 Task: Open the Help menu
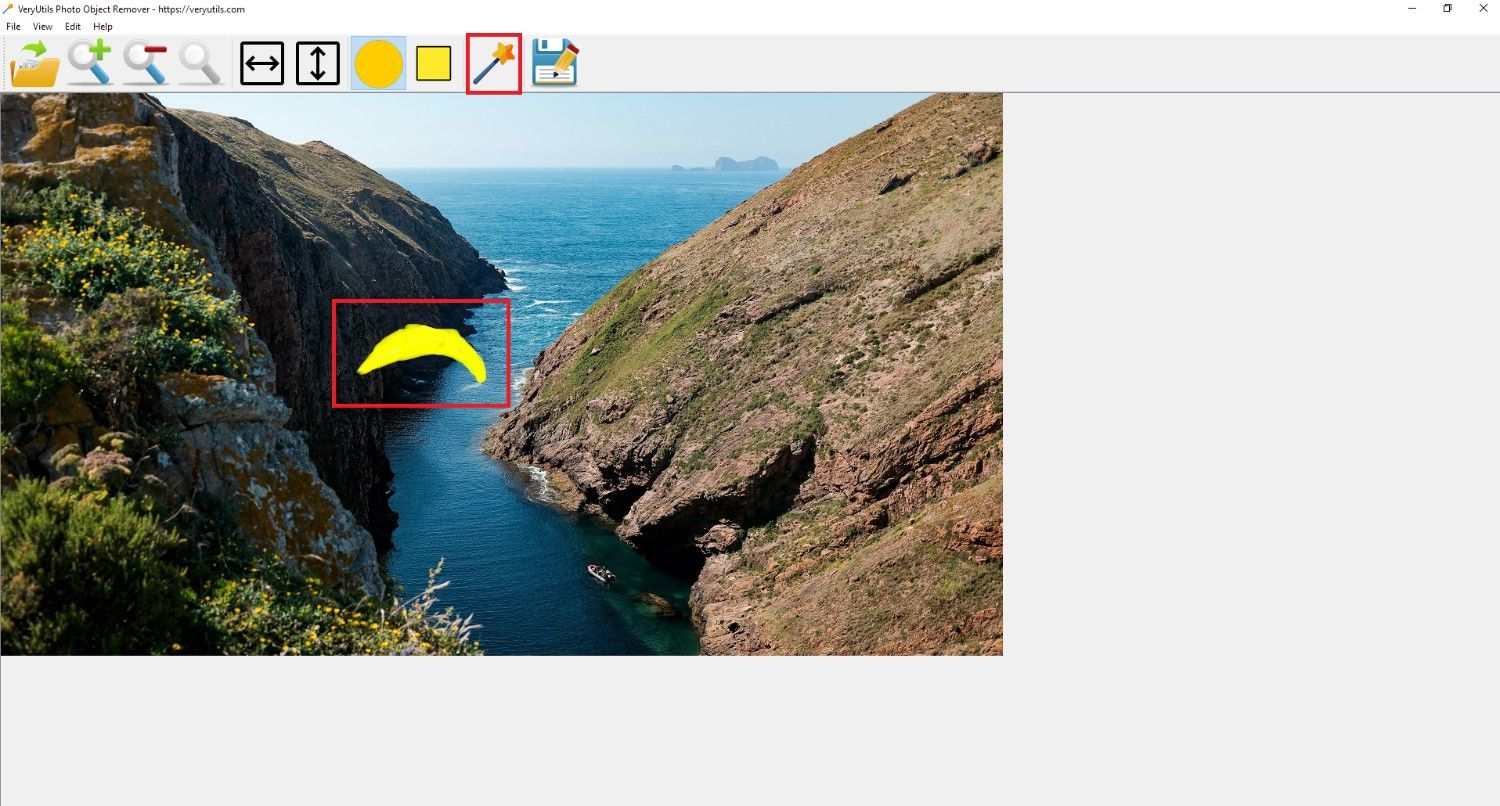pyautogui.click(x=103, y=27)
